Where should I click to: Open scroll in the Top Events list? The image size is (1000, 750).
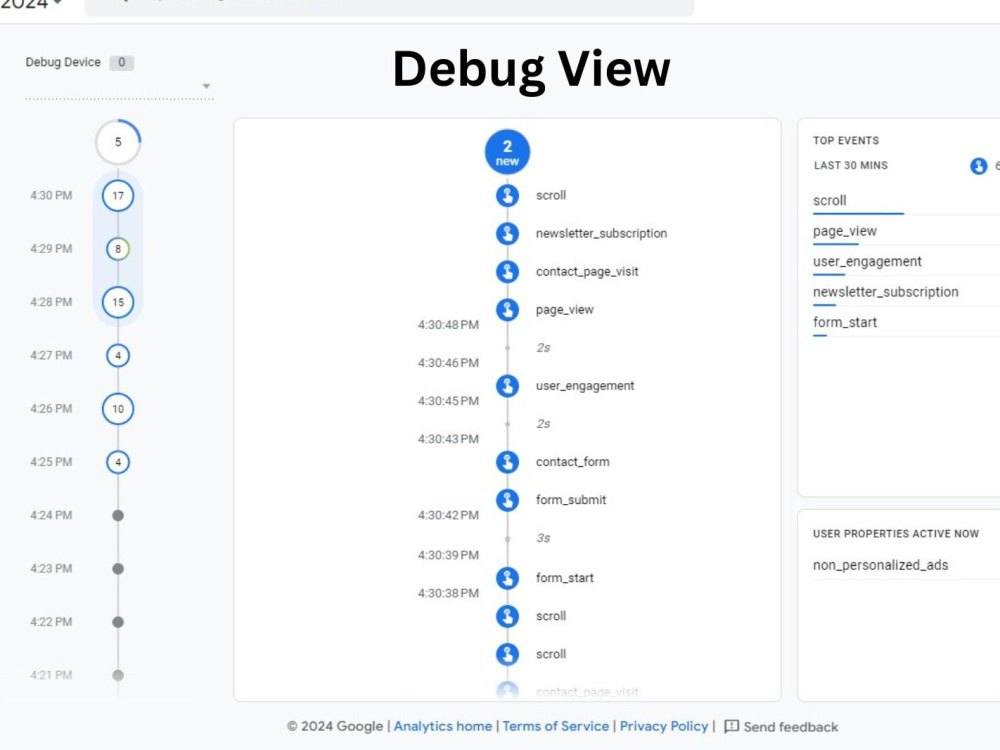pyautogui.click(x=830, y=201)
